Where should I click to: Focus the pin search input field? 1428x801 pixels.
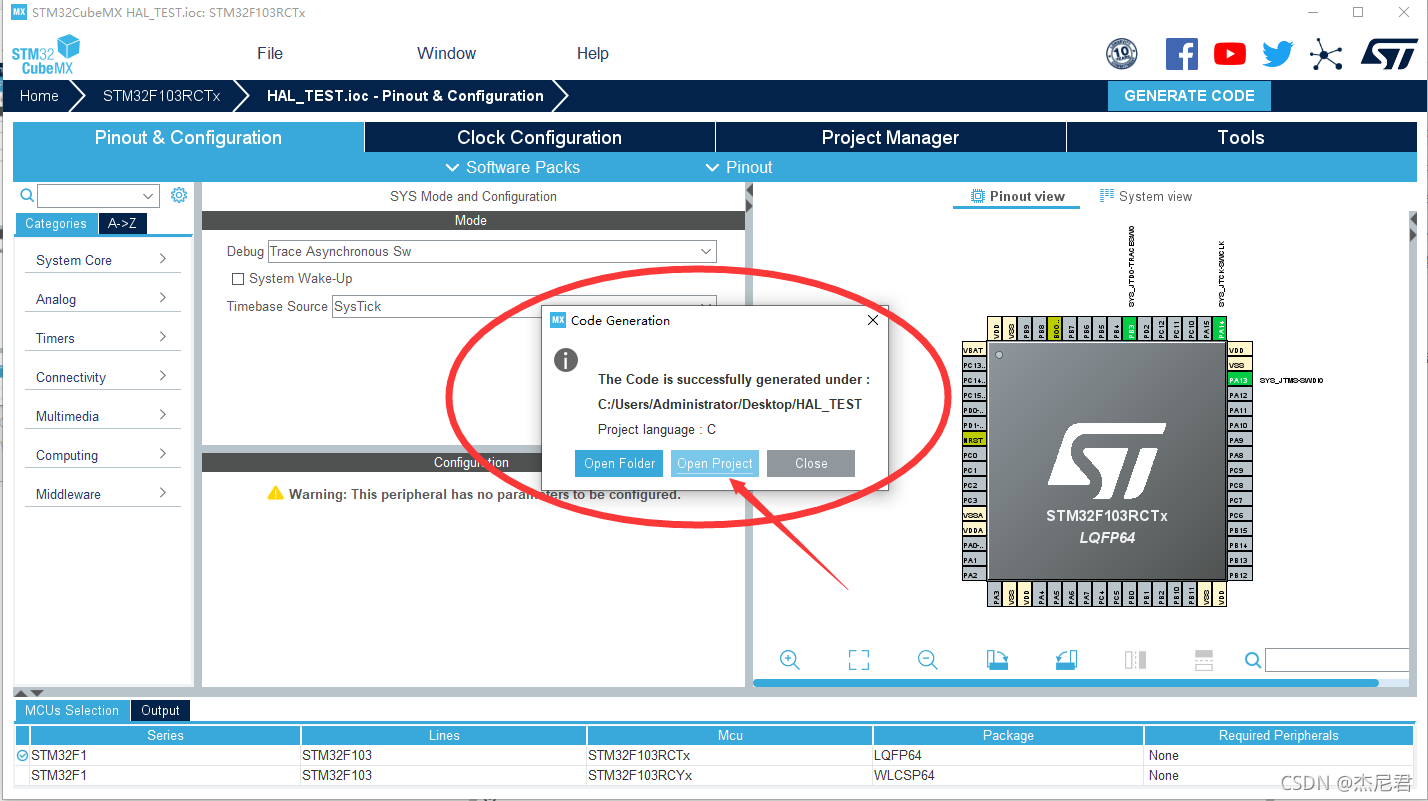1336,660
